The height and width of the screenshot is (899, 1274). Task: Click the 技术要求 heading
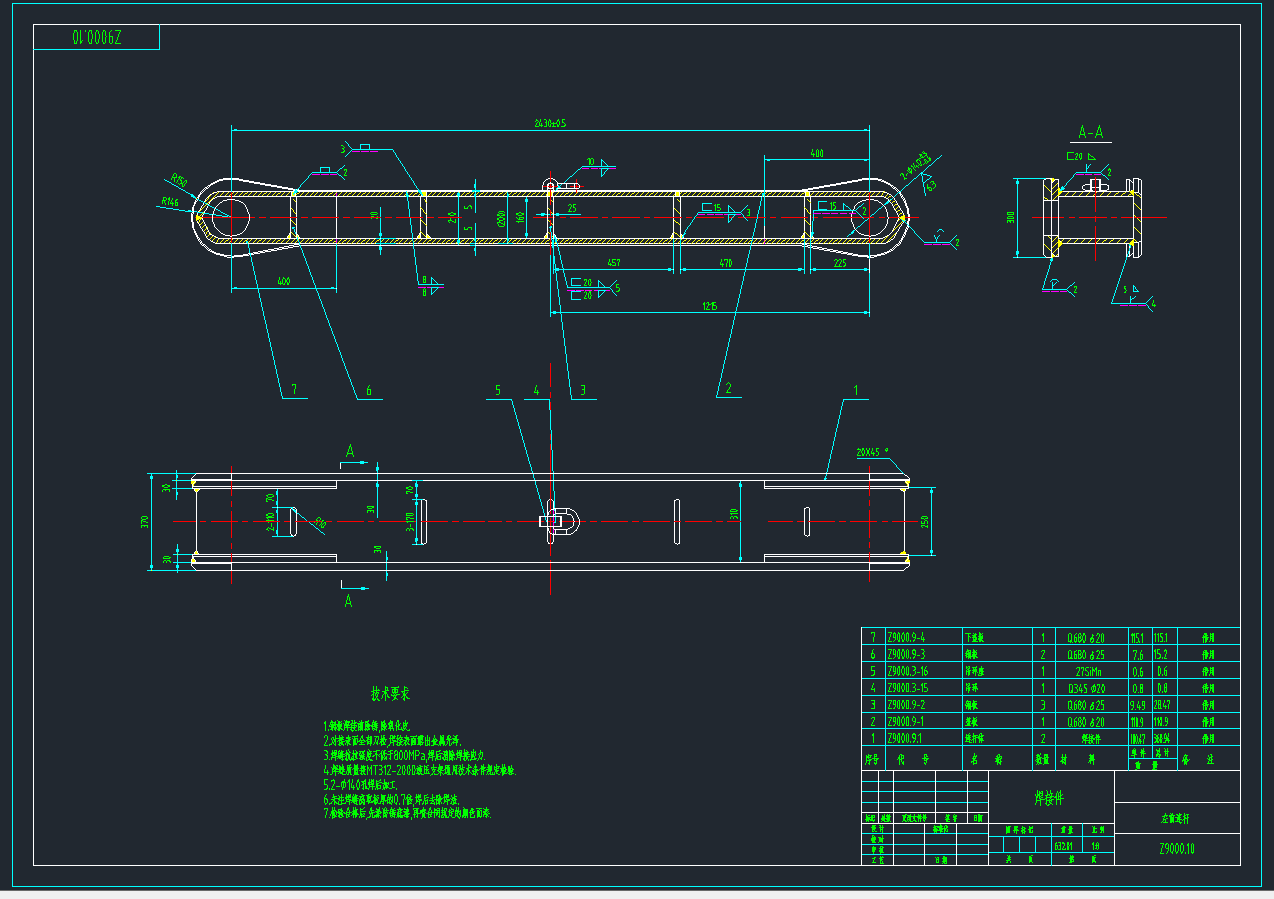pyautogui.click(x=390, y=693)
